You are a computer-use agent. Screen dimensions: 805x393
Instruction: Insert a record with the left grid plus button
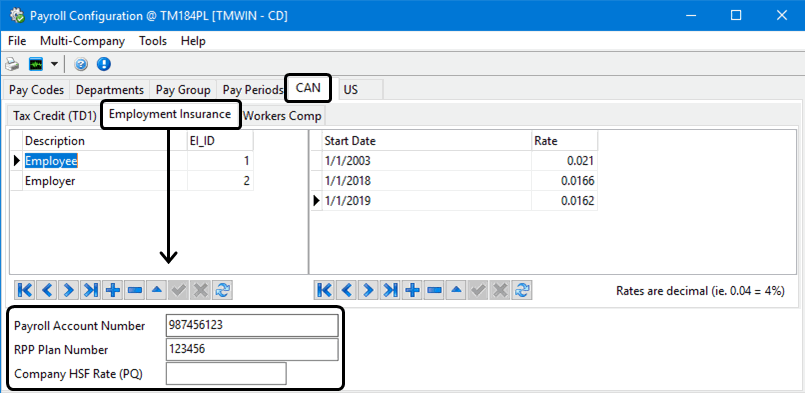point(112,290)
